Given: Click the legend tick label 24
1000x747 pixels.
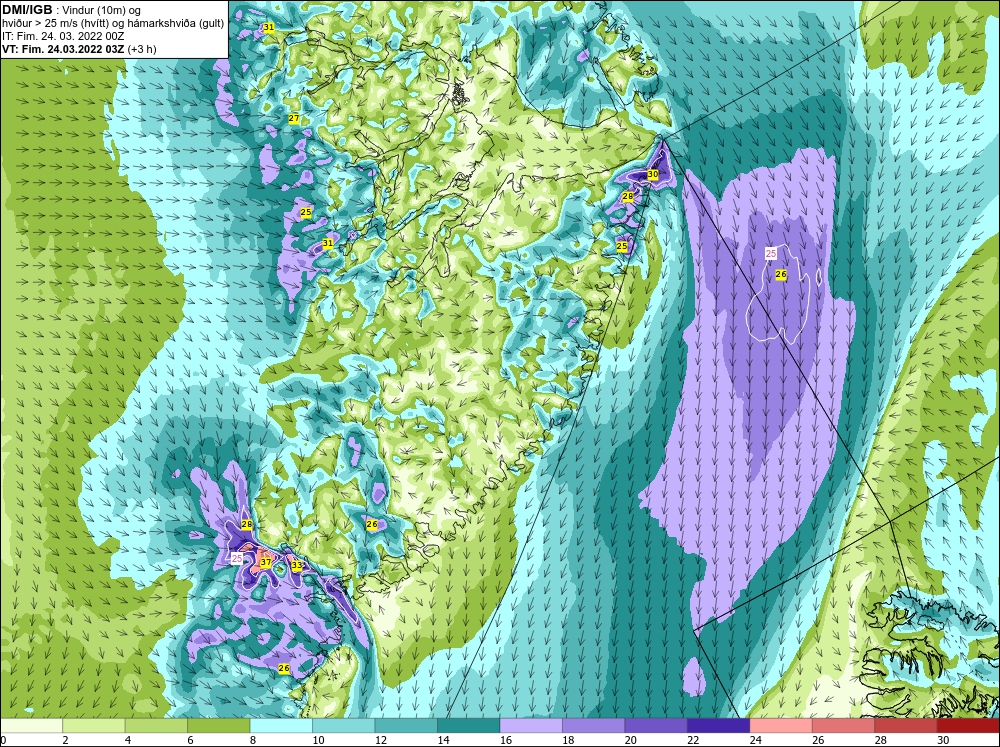Looking at the screenshot, I should 755,740.
